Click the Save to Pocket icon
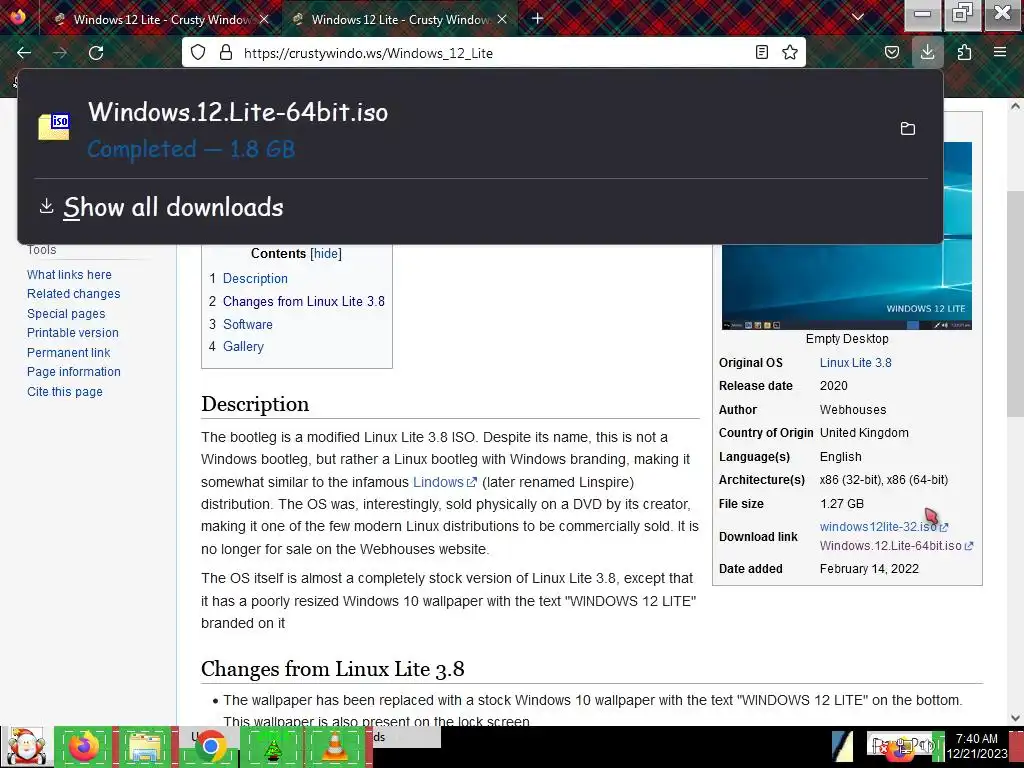This screenshot has height=768, width=1024. point(891,52)
